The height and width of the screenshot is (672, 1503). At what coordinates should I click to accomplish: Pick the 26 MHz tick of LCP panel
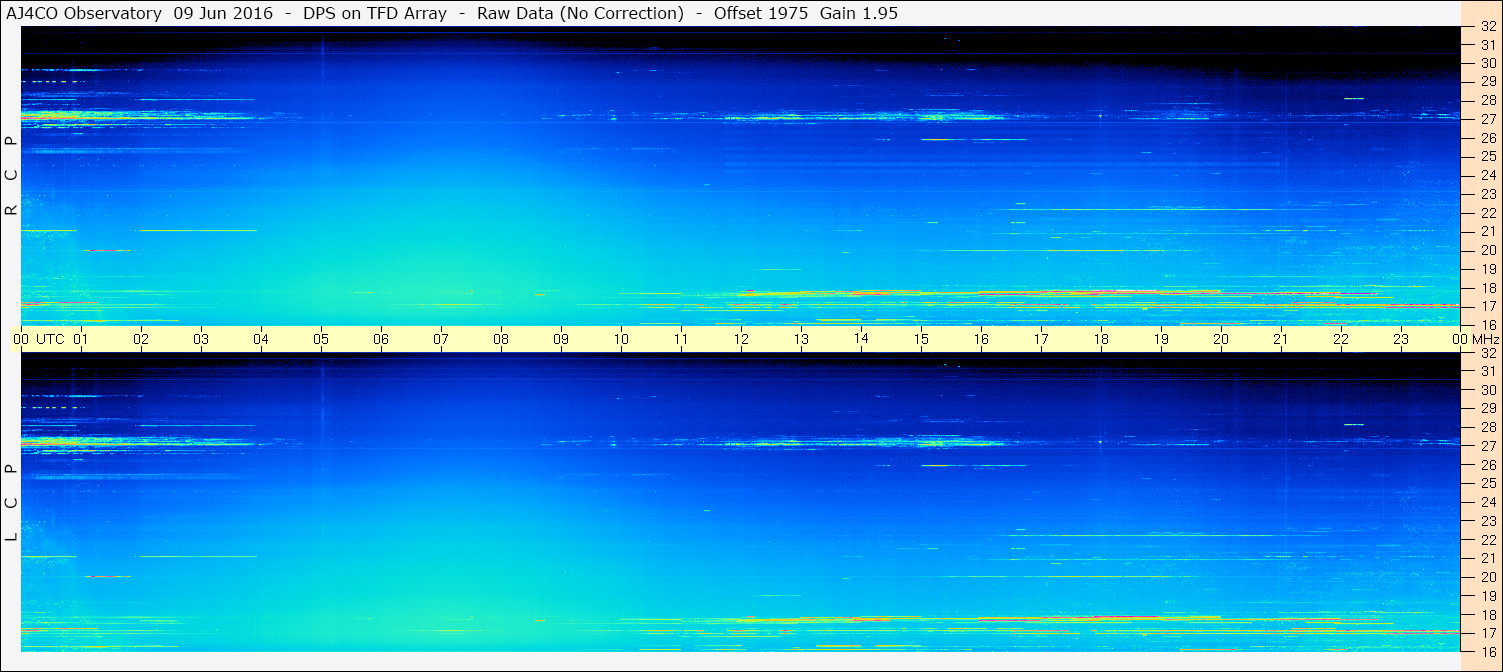click(x=1488, y=464)
